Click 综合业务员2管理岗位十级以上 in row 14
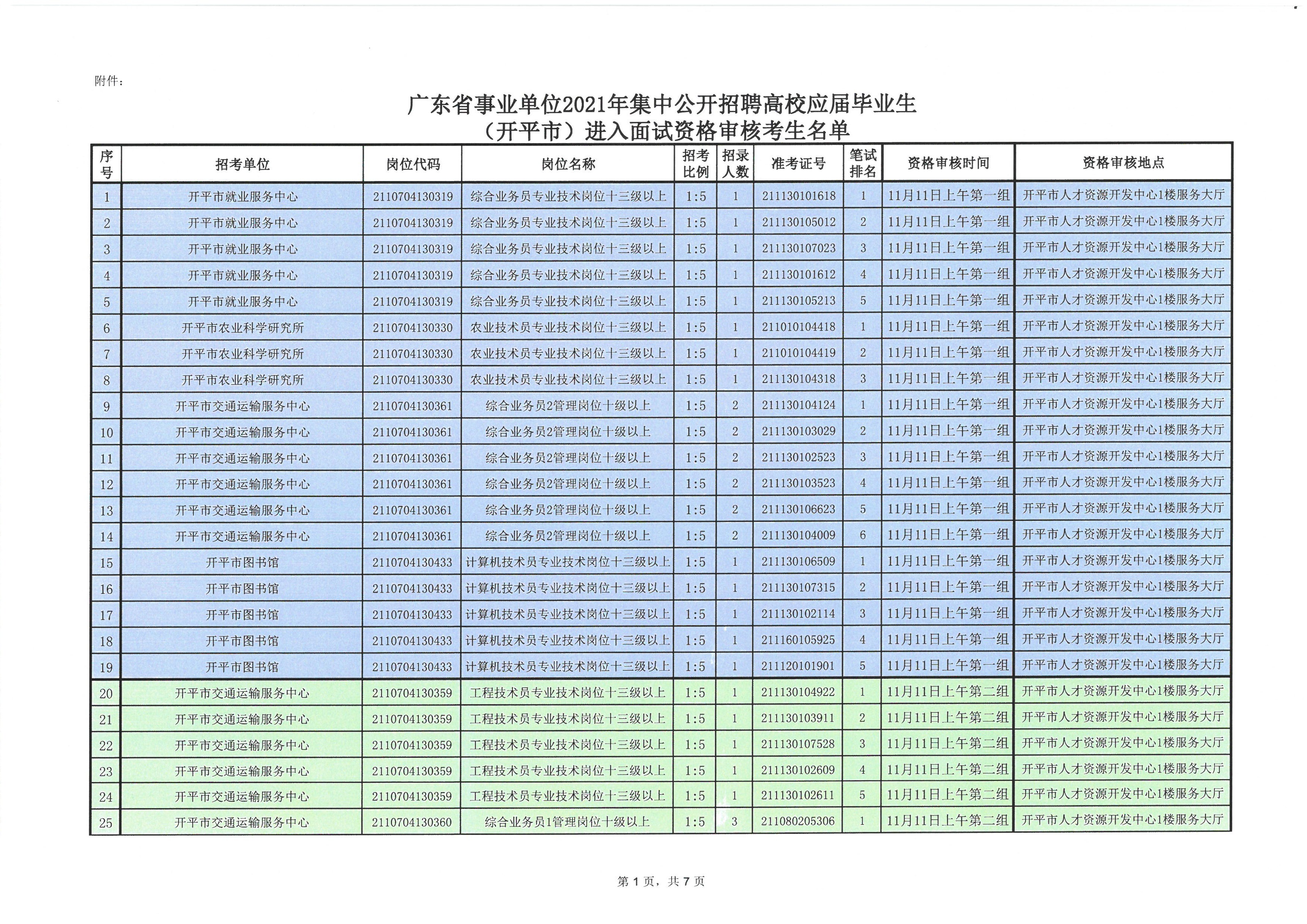1307x924 pixels. 568,536
